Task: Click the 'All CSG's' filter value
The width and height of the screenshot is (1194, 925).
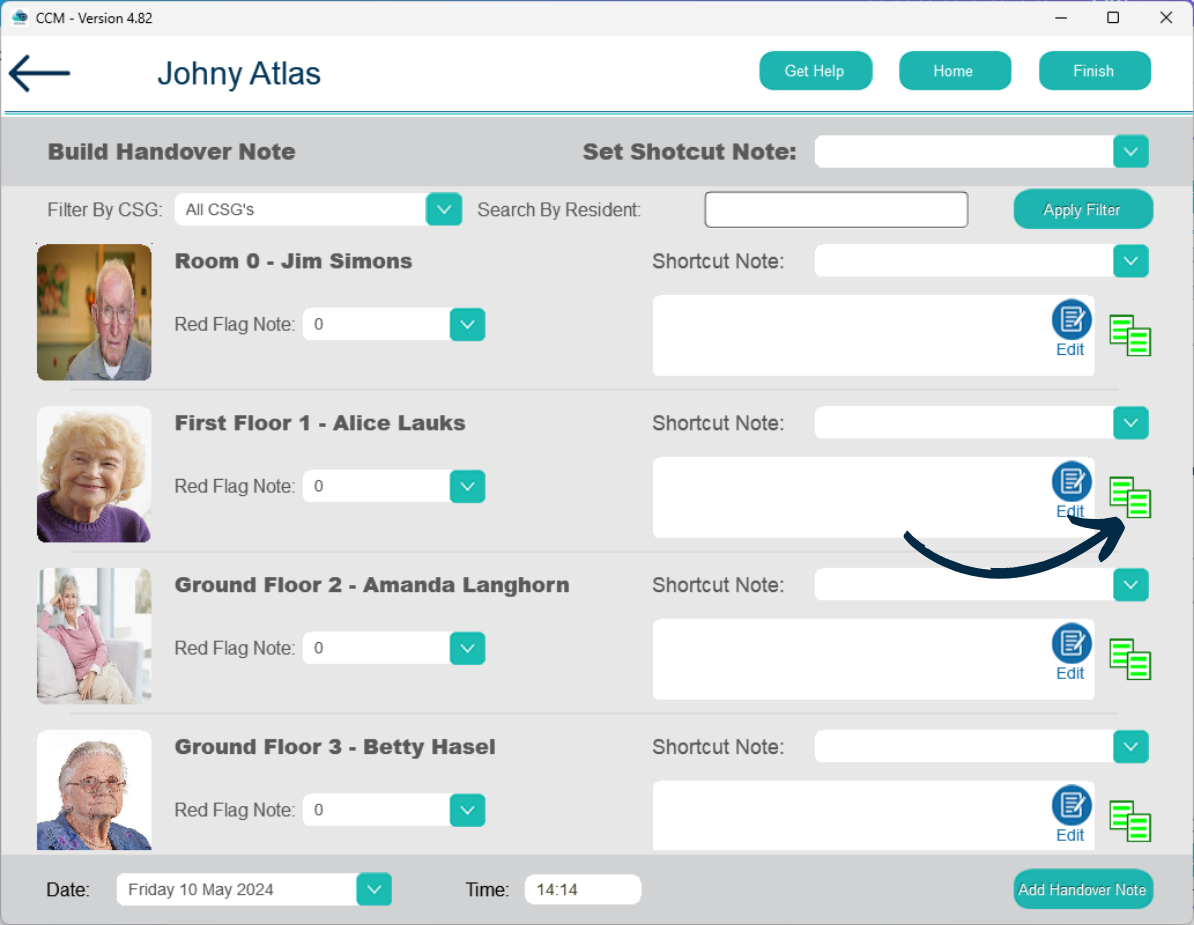Action: point(220,209)
